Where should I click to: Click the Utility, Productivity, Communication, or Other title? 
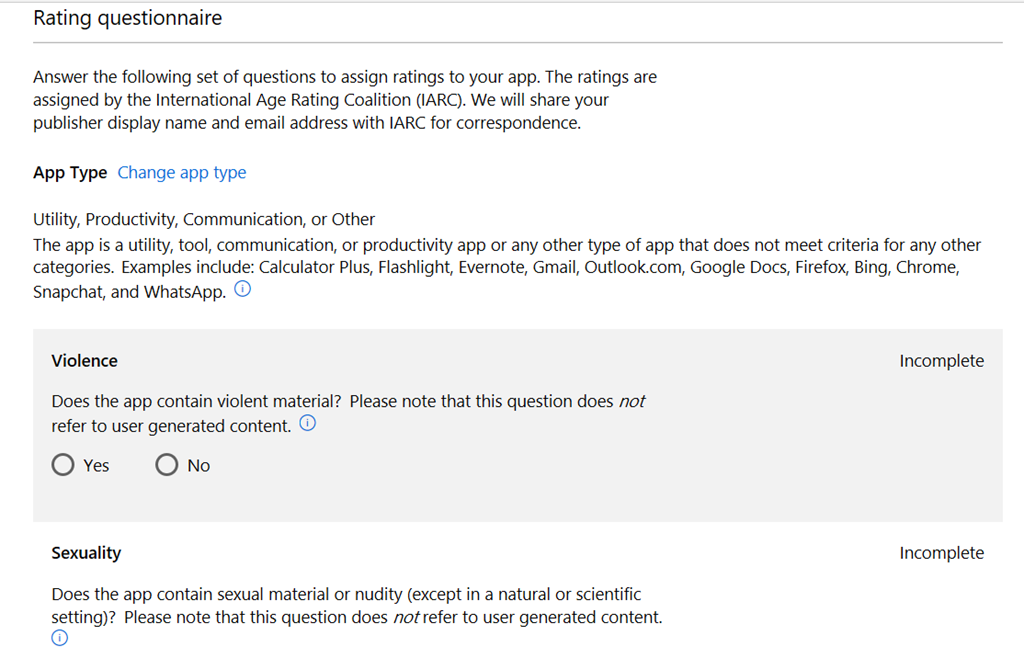tap(204, 219)
